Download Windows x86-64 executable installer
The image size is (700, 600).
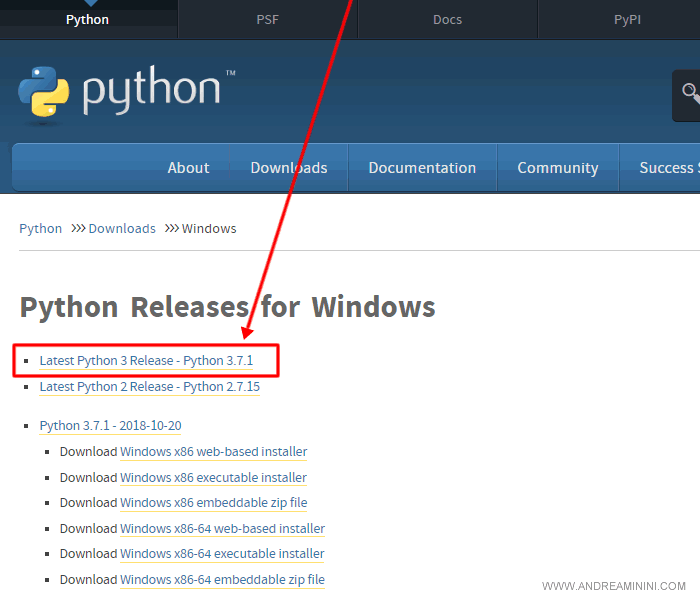click(x=222, y=554)
